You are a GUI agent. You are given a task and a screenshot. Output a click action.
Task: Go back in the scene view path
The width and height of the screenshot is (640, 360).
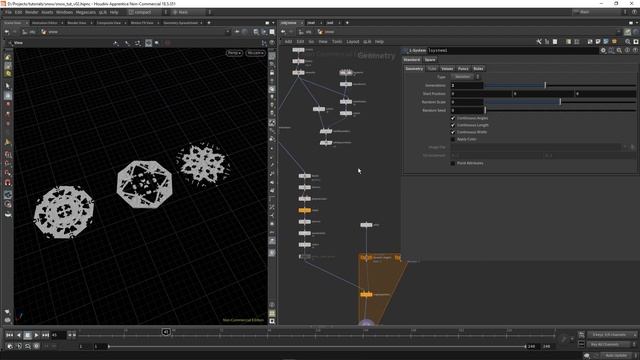pyautogui.click(x=7, y=32)
